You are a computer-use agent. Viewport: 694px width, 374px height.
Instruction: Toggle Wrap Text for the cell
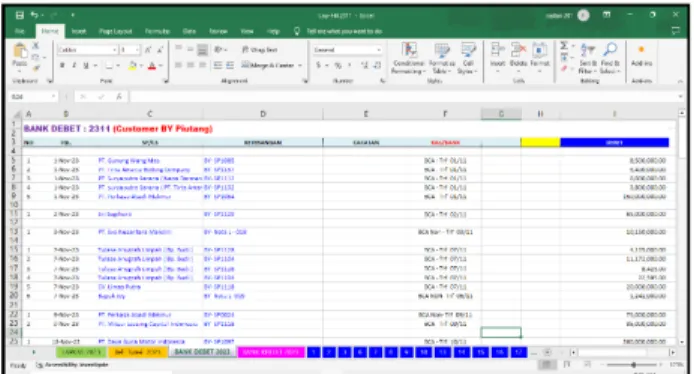point(260,50)
